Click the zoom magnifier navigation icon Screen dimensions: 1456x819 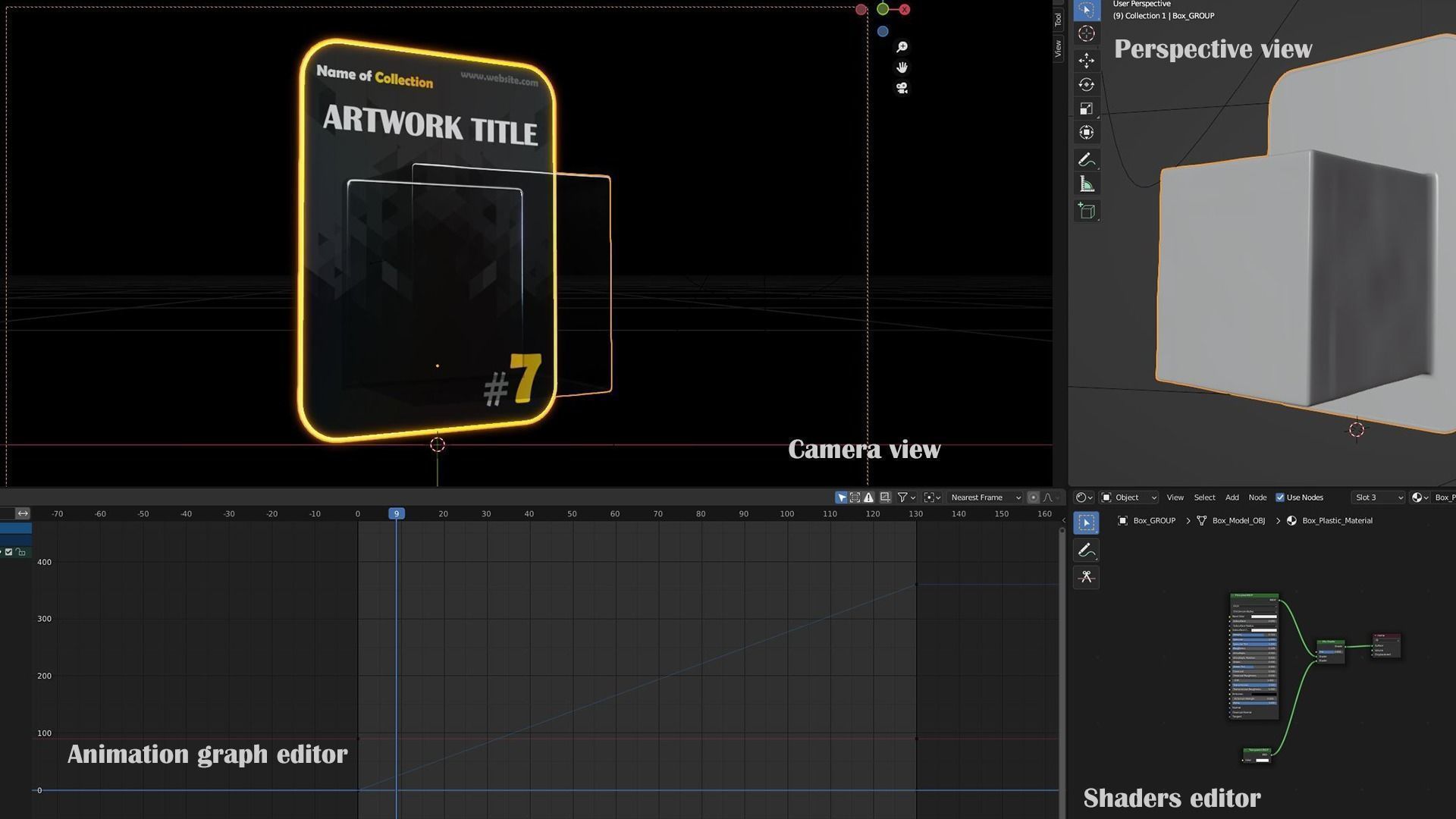tap(902, 47)
